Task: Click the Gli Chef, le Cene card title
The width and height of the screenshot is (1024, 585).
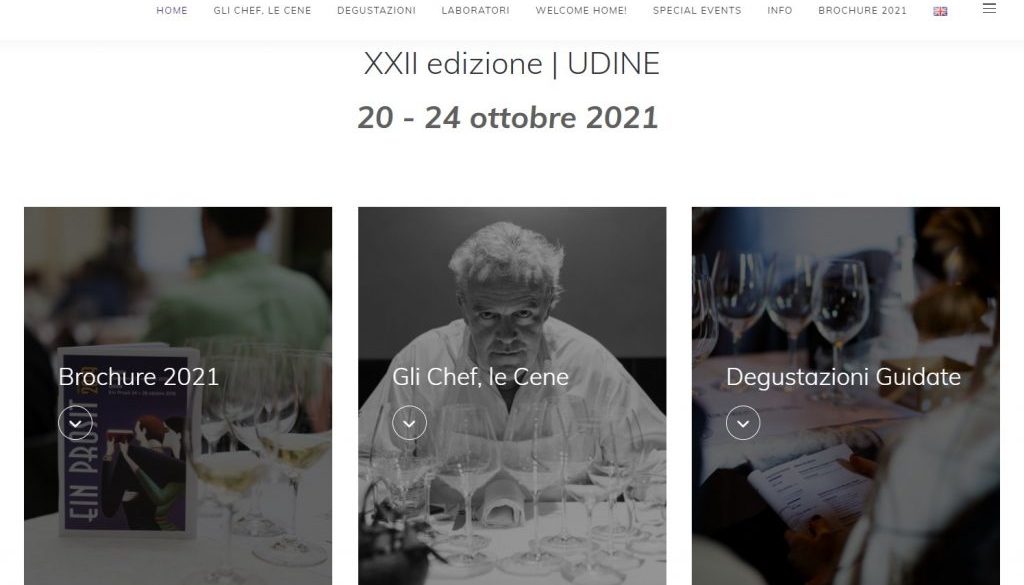Action: [481, 377]
